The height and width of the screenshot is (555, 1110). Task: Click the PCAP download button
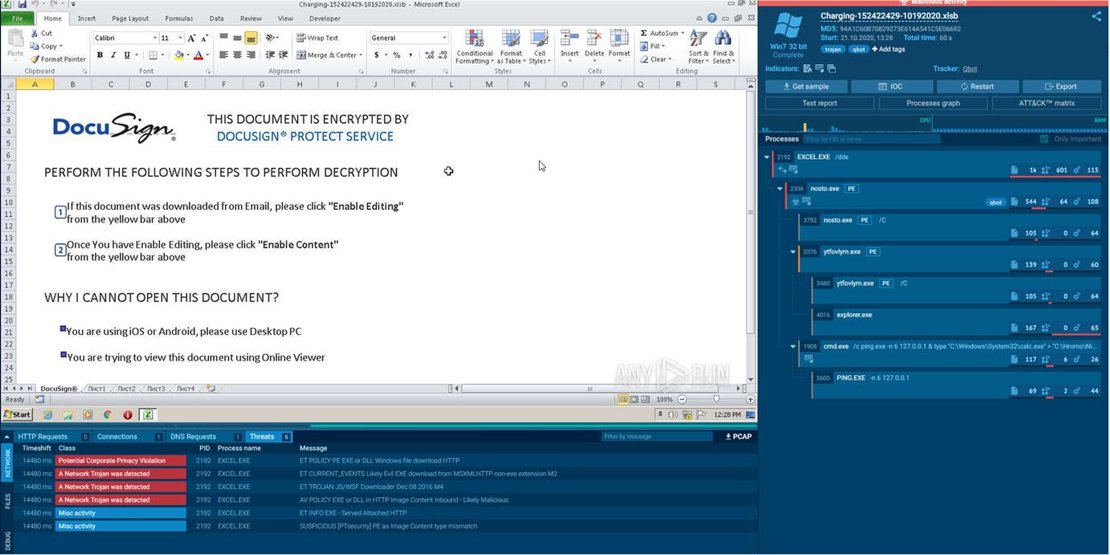tap(738, 437)
